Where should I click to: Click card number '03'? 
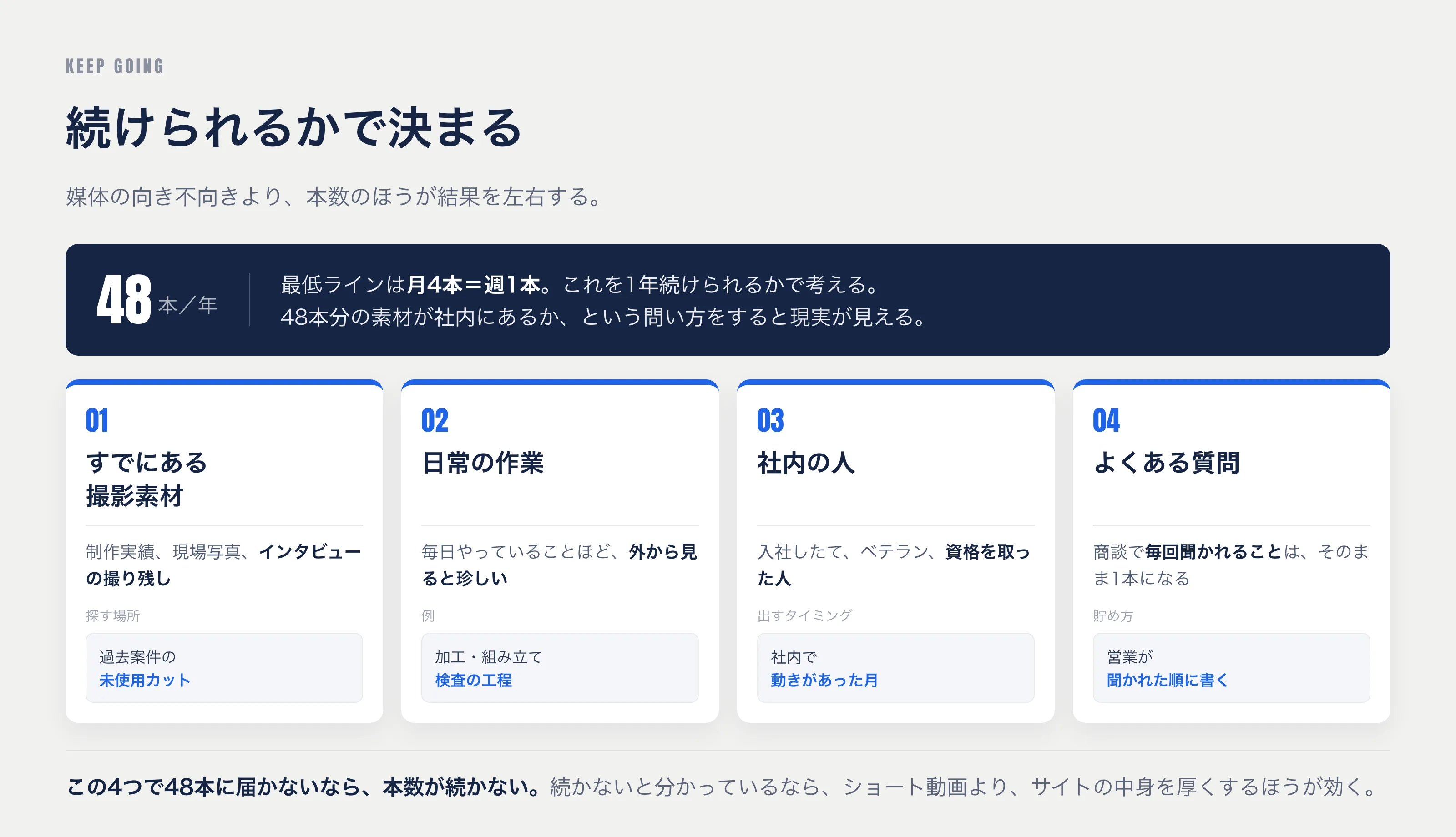pos(770,420)
